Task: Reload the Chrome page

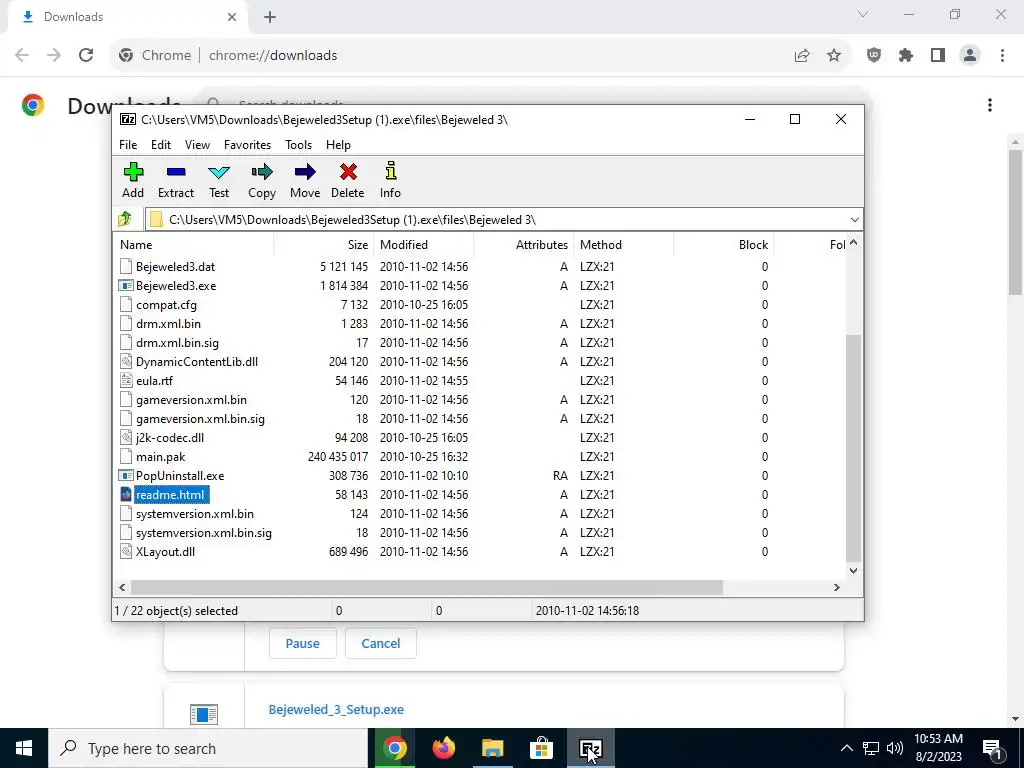Action: click(x=86, y=56)
